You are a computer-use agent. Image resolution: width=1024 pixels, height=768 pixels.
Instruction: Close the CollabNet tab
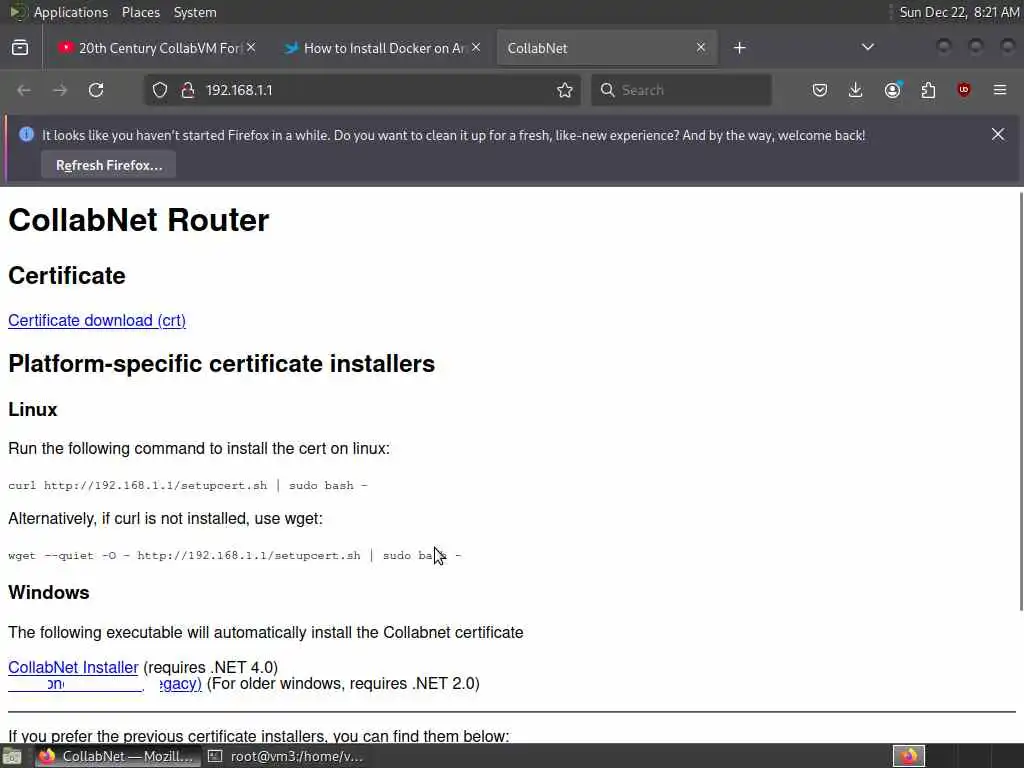[701, 48]
